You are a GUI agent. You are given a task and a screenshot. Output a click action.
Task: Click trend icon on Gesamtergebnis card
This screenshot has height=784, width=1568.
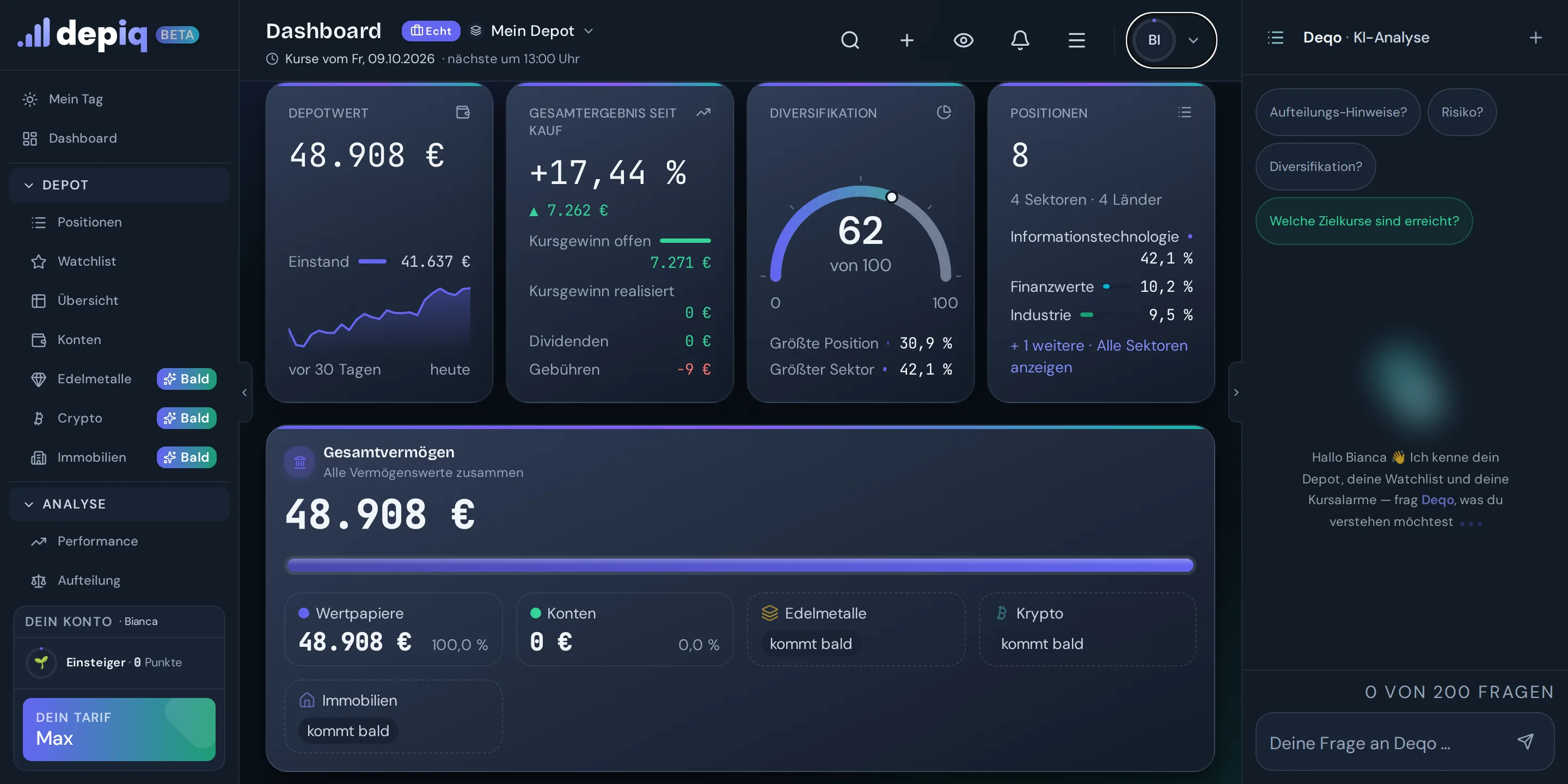tap(703, 113)
